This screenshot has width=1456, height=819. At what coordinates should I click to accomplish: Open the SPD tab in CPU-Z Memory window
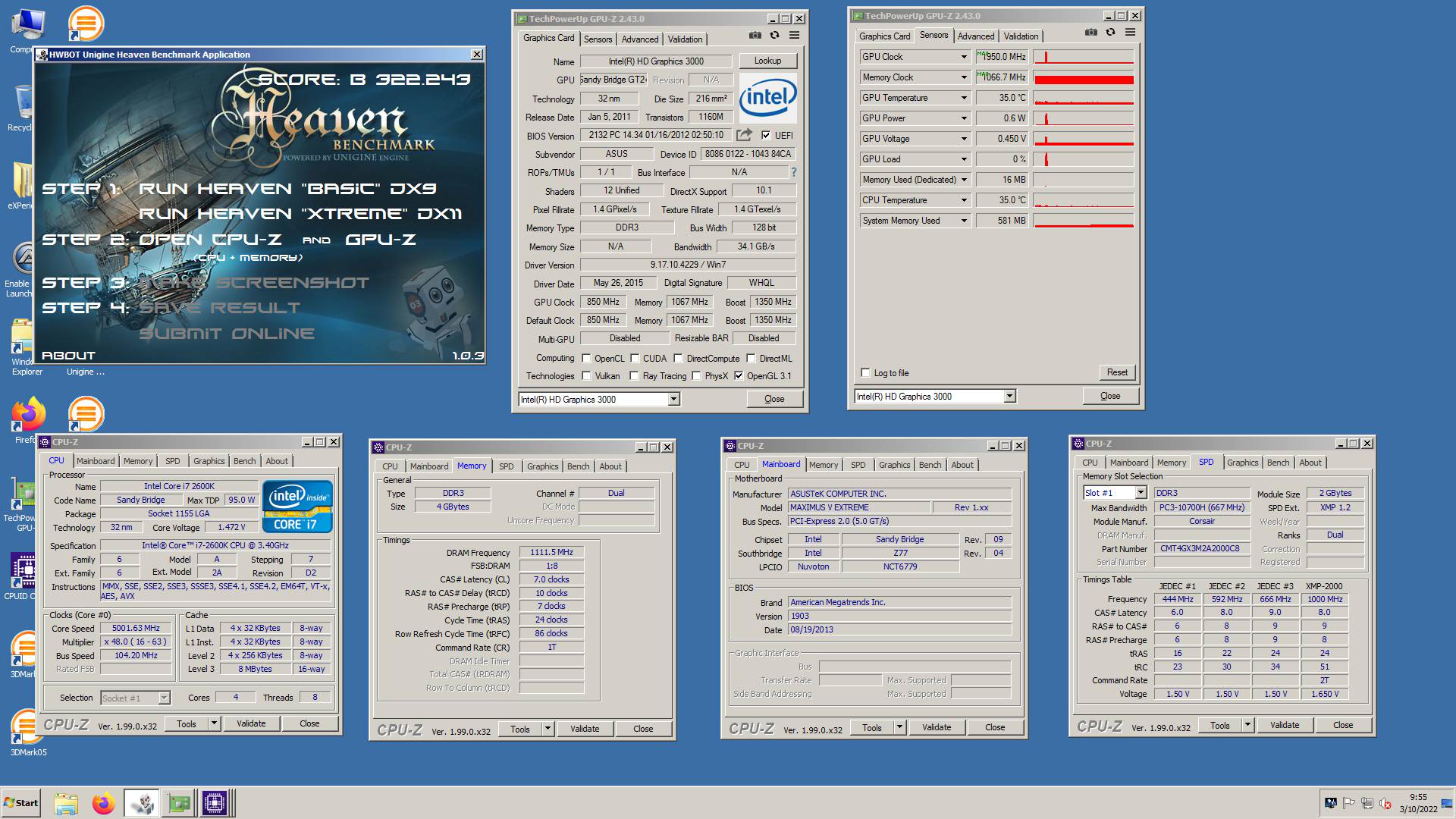pyautogui.click(x=506, y=466)
